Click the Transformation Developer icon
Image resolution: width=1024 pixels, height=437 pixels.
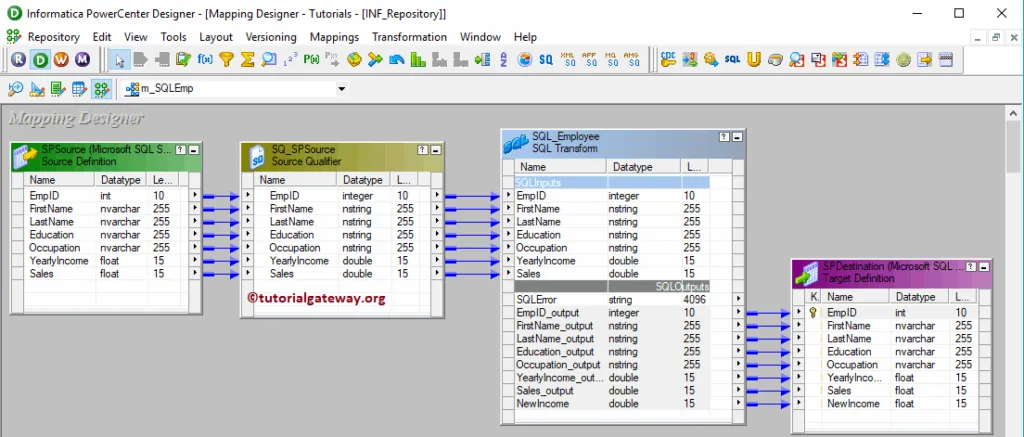tap(58, 89)
